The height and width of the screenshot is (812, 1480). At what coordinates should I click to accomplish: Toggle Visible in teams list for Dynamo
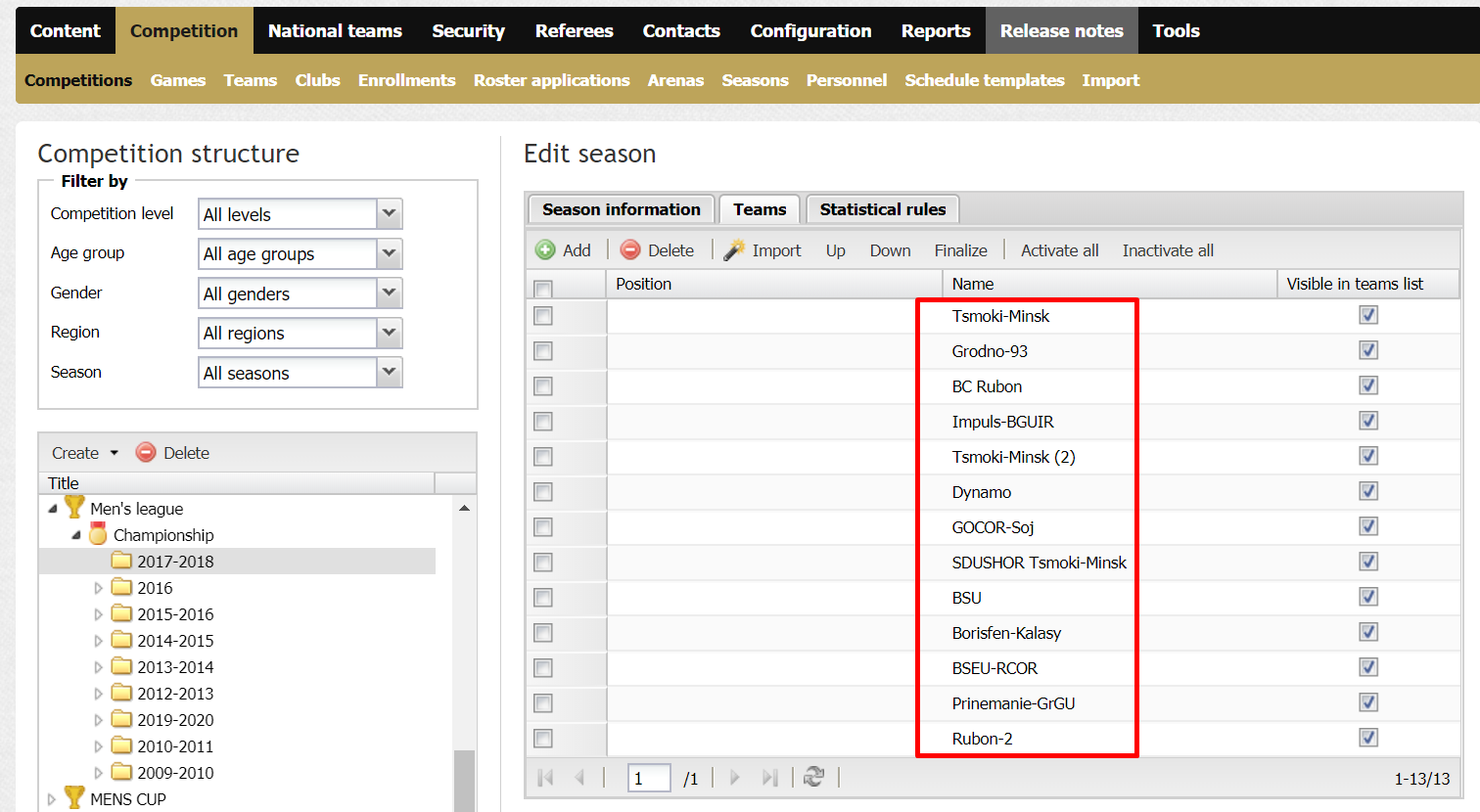click(1368, 491)
